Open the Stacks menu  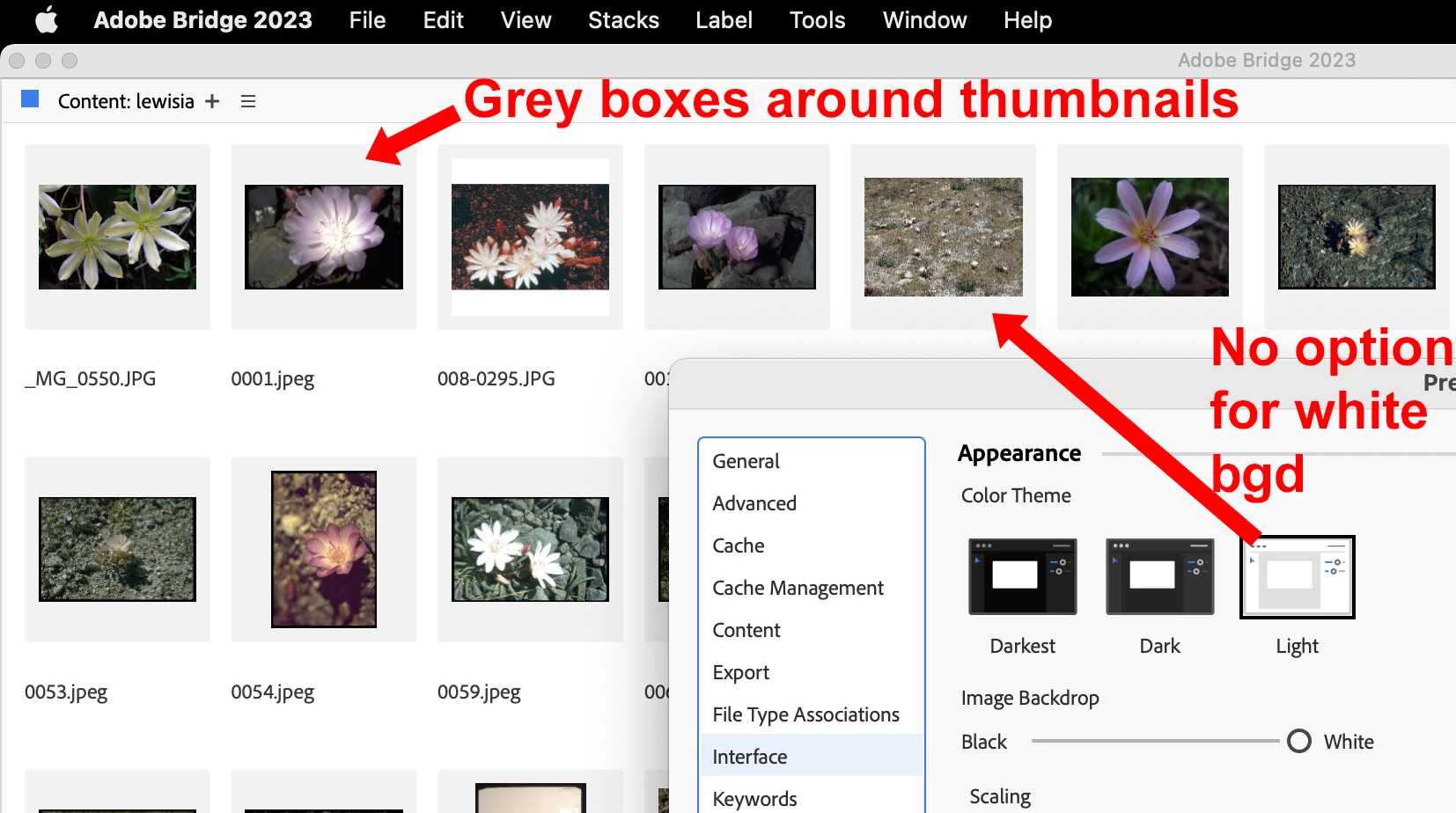point(623,20)
